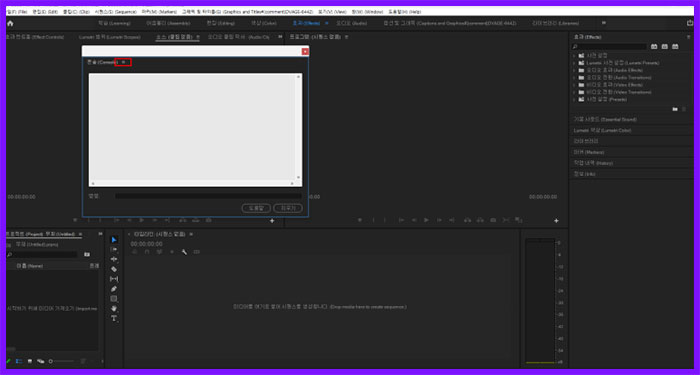Expand Audio Effects folder
700x375 pixels.
[574, 71]
